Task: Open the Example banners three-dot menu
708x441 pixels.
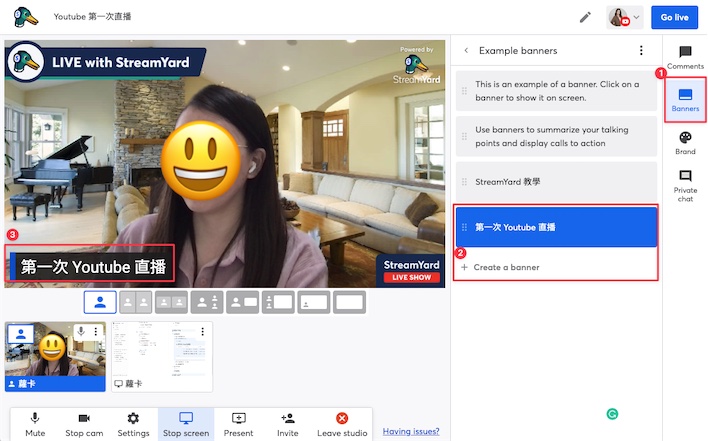Action: 641,51
